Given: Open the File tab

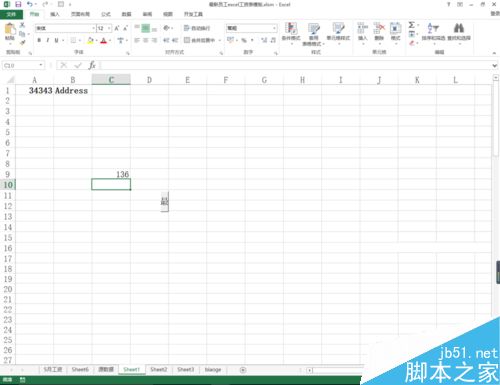Looking at the screenshot, I should [11, 14].
